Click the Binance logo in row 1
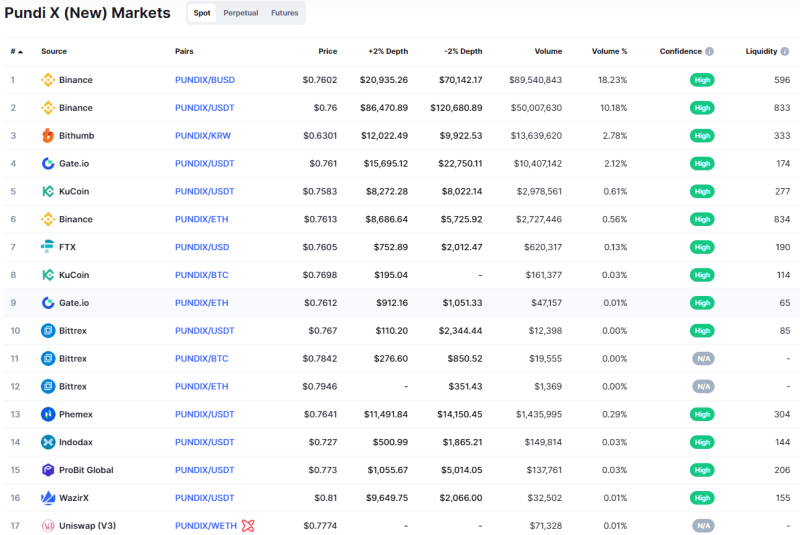 click(x=48, y=80)
